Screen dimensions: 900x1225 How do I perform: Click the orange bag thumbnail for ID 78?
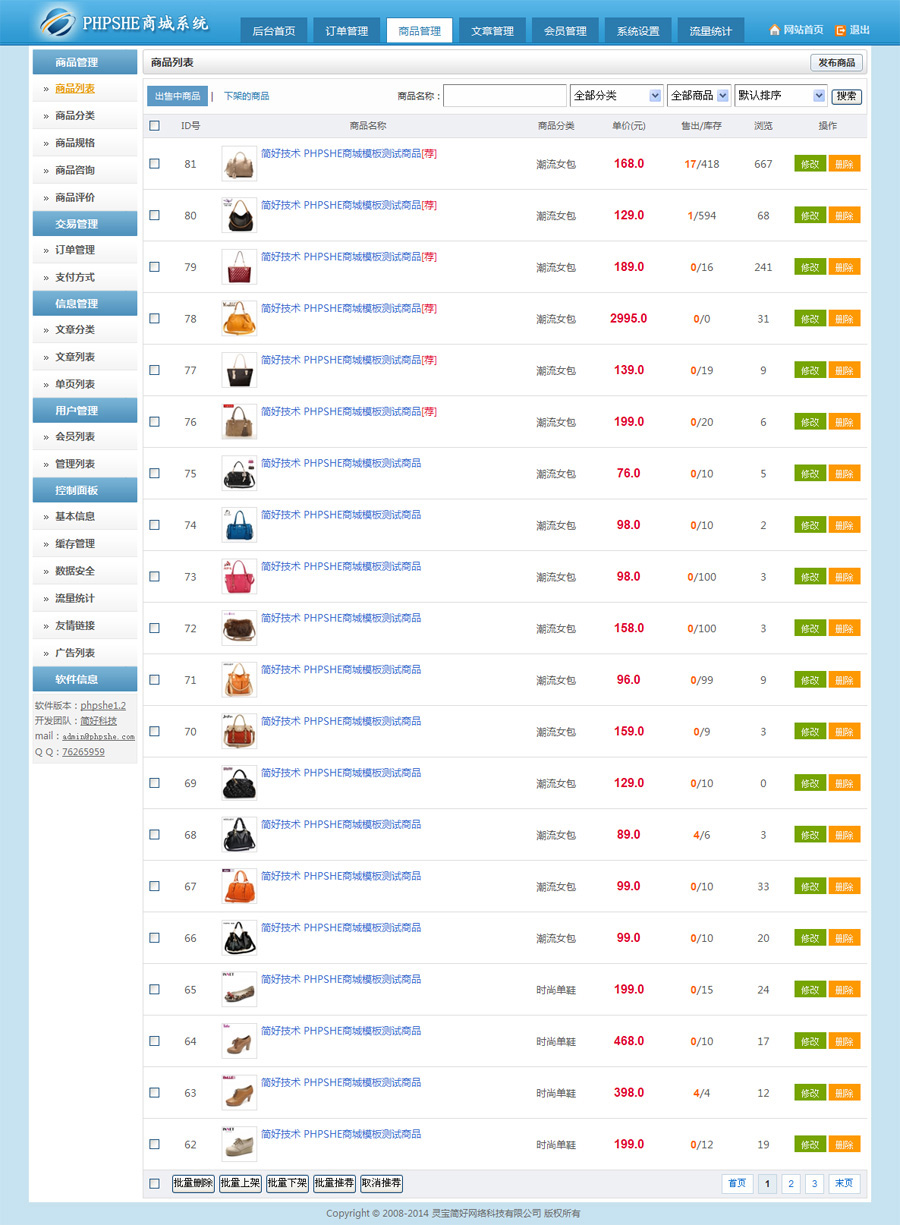[x=239, y=319]
